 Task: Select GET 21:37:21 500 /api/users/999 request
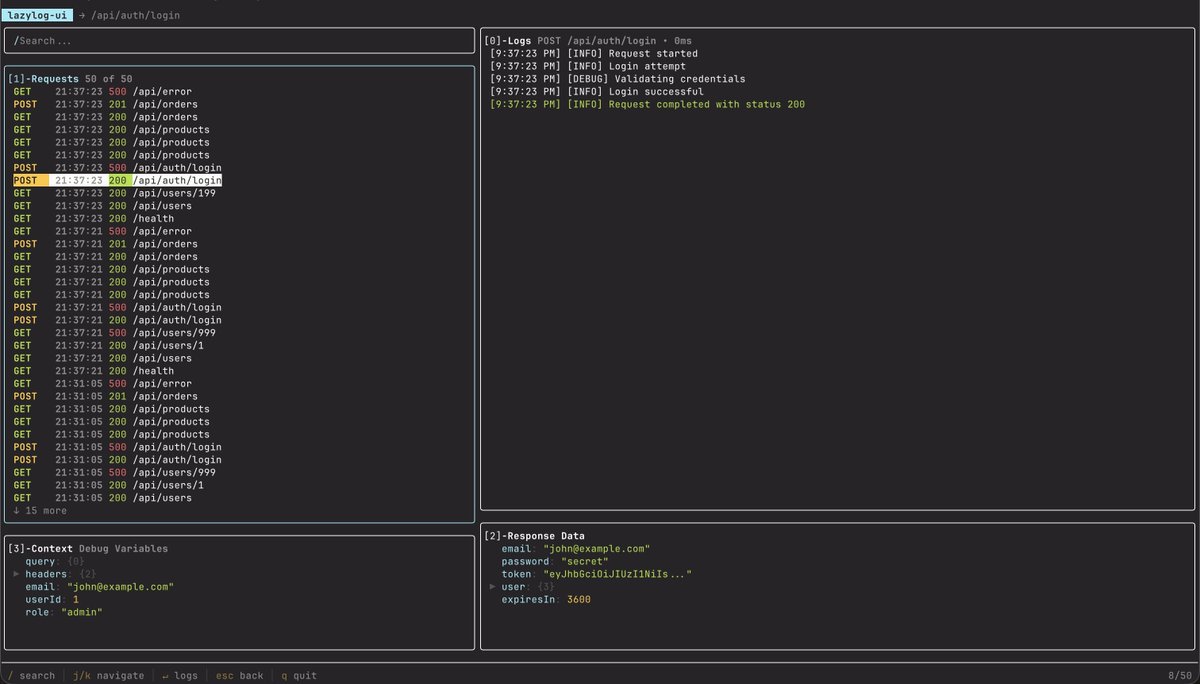[x=115, y=333]
